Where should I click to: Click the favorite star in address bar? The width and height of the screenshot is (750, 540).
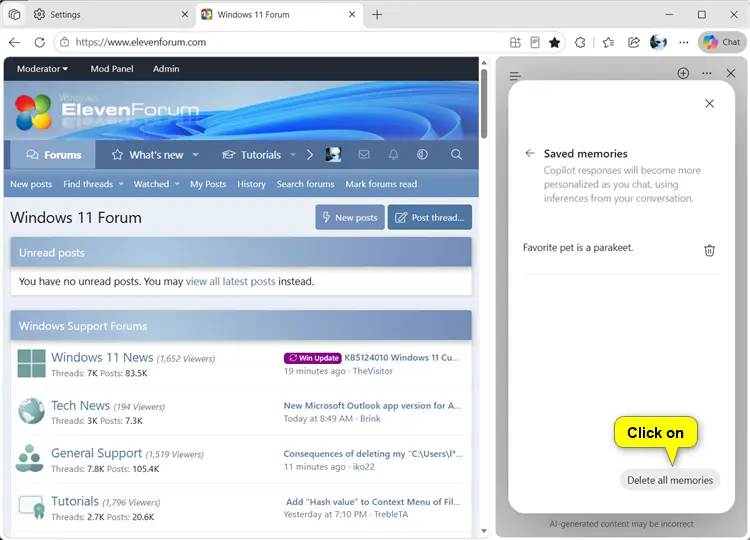(x=554, y=43)
